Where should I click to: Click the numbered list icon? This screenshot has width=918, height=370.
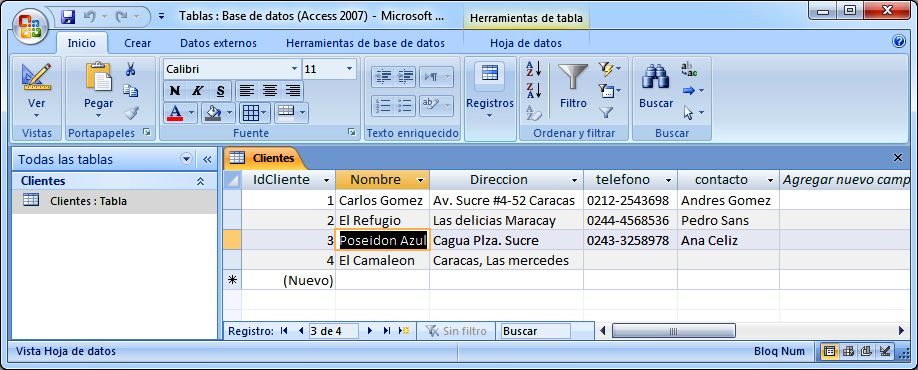coord(382,105)
